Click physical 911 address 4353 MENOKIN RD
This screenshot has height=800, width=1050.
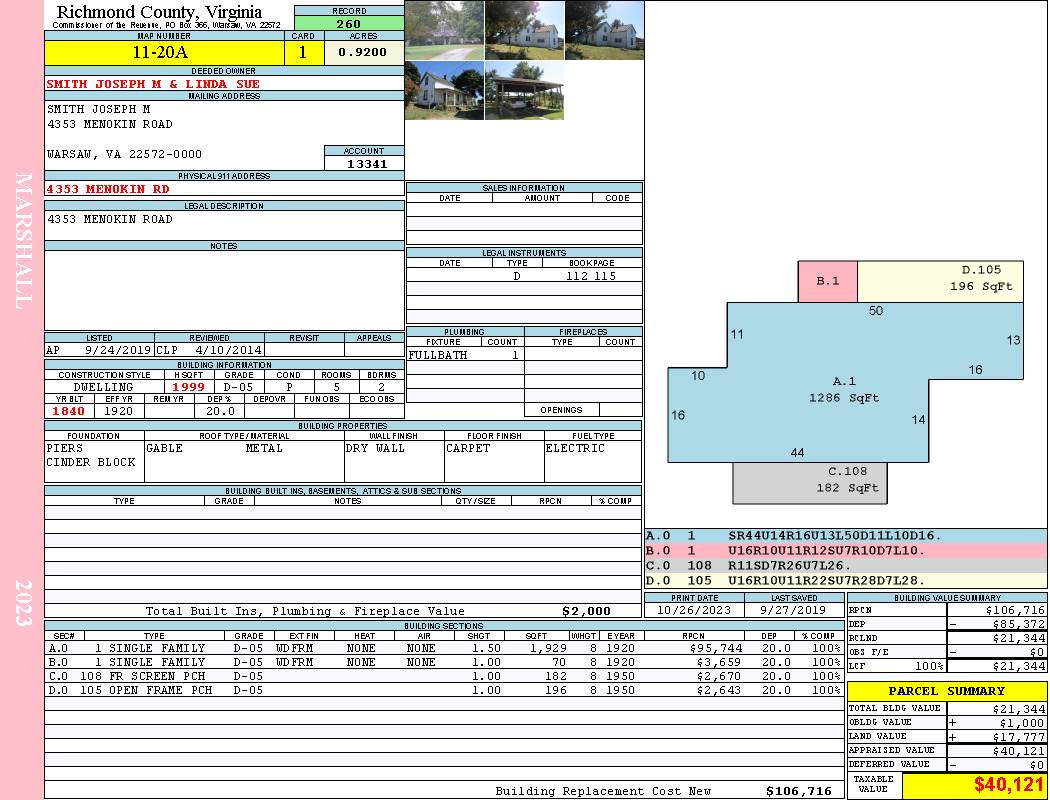tap(108, 189)
